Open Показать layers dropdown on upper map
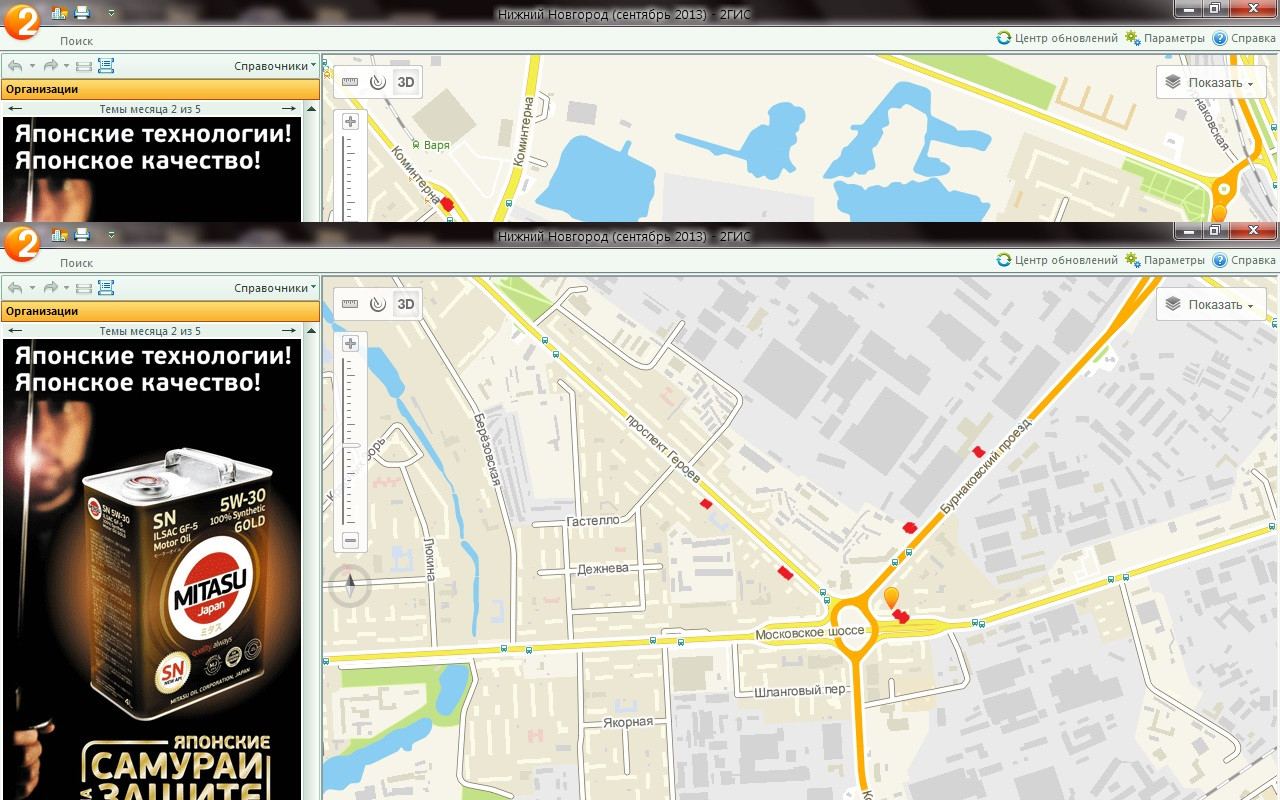 [x=1210, y=82]
